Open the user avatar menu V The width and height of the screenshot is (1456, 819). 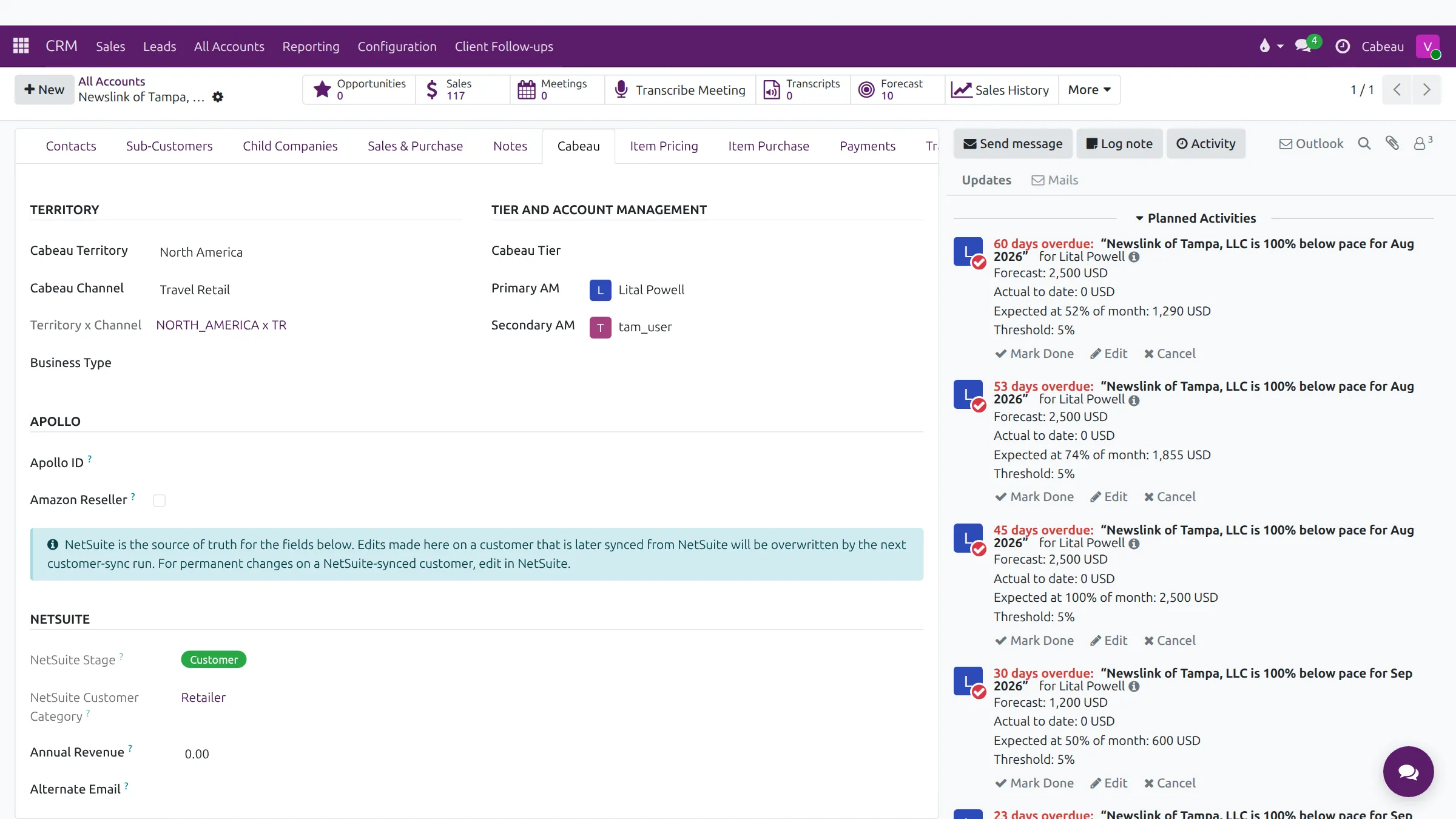tap(1428, 46)
